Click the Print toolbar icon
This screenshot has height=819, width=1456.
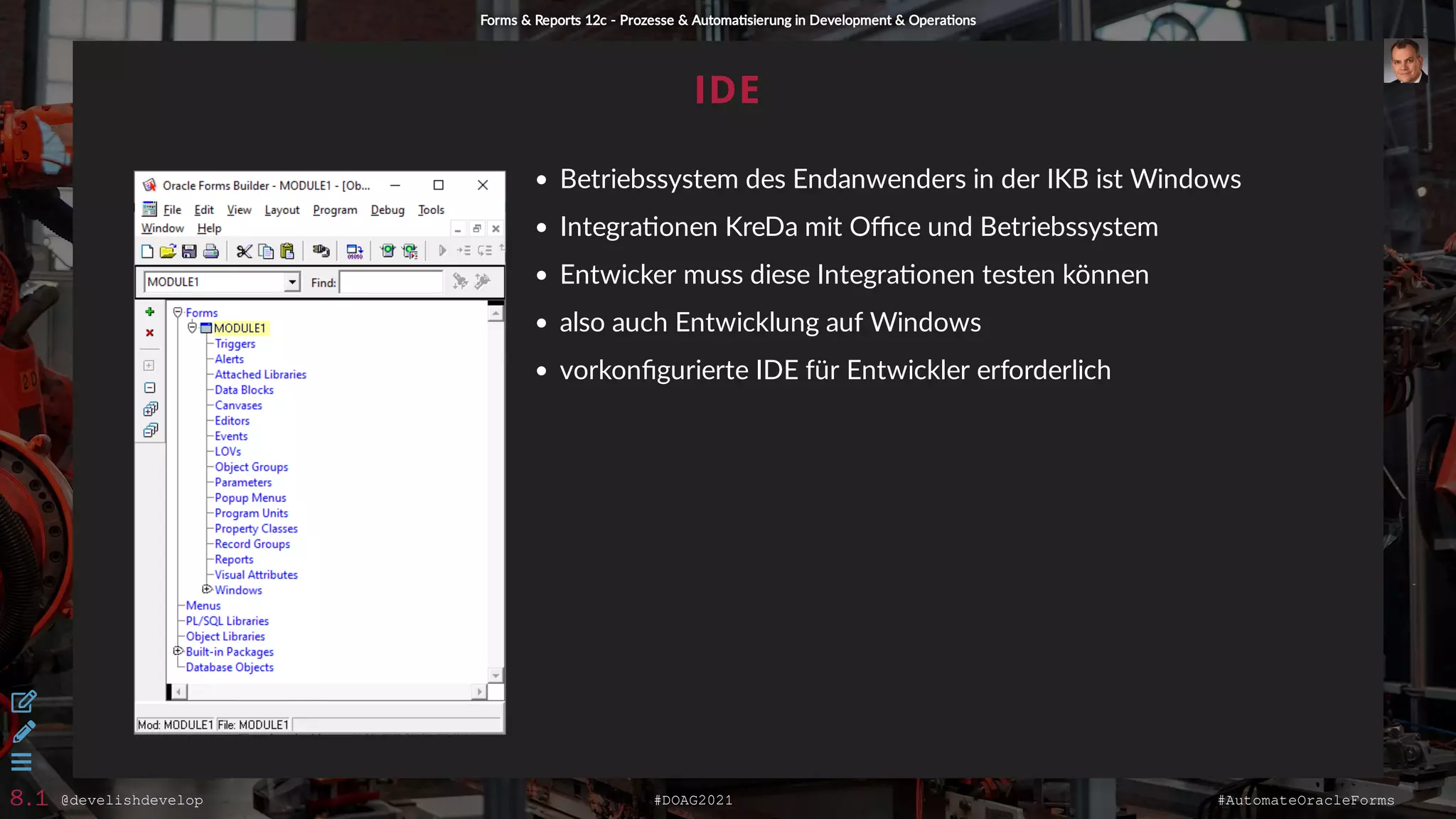point(211,251)
